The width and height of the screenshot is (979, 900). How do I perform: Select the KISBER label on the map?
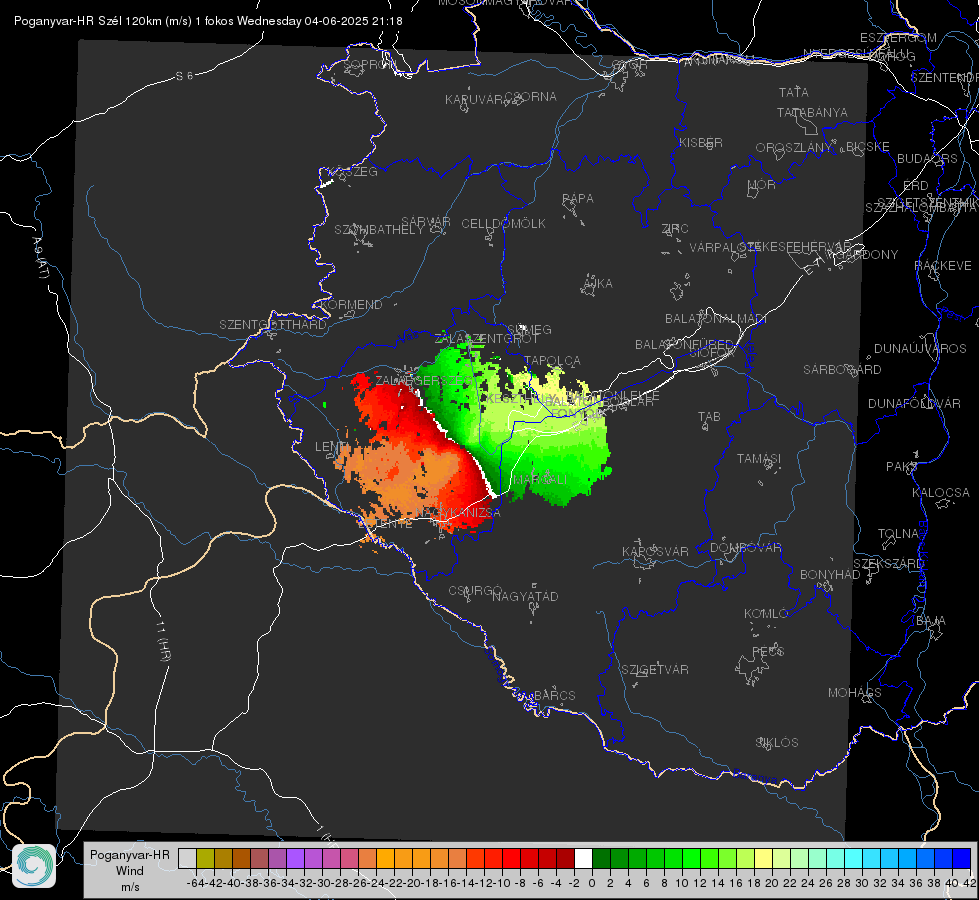pyautogui.click(x=701, y=142)
